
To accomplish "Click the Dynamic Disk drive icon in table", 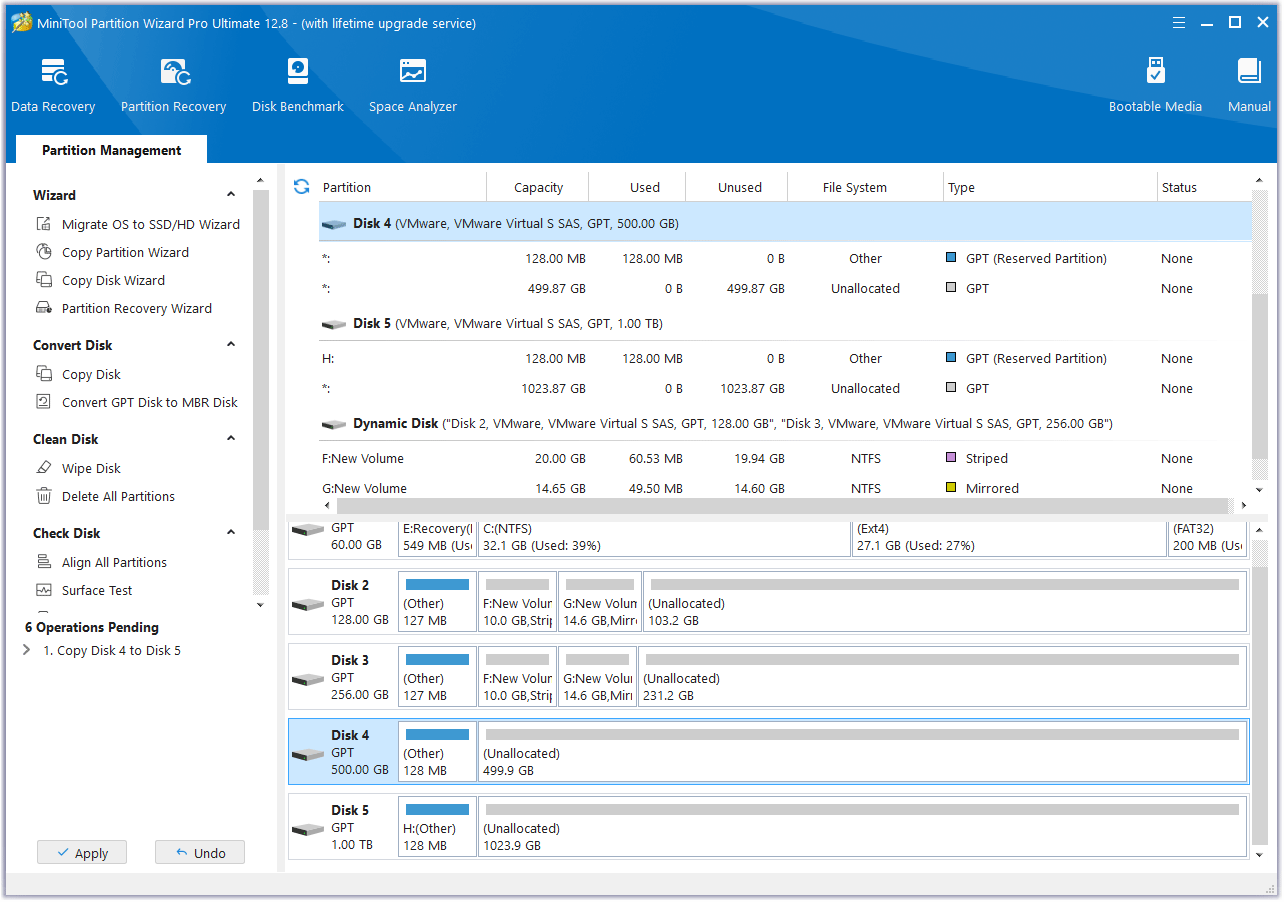I will (334, 425).
